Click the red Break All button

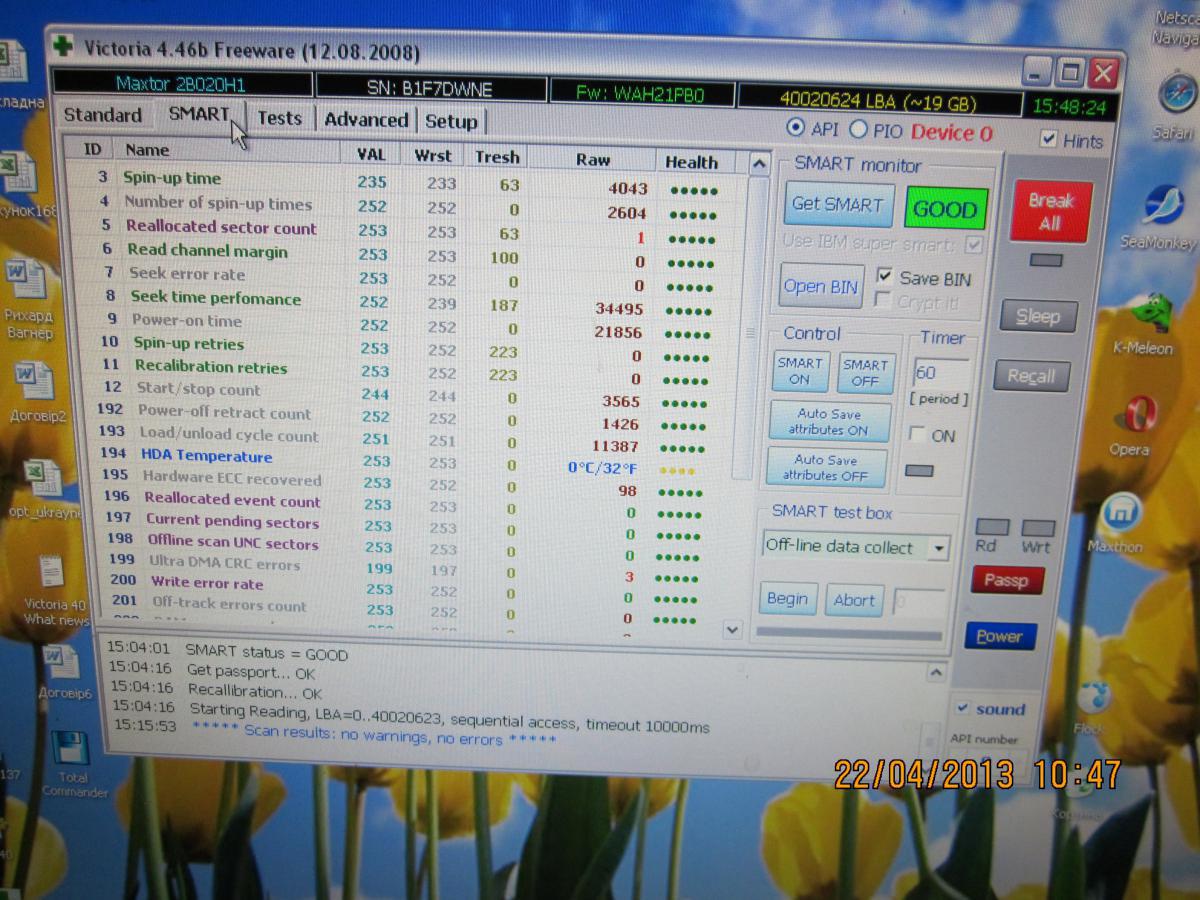[1049, 211]
